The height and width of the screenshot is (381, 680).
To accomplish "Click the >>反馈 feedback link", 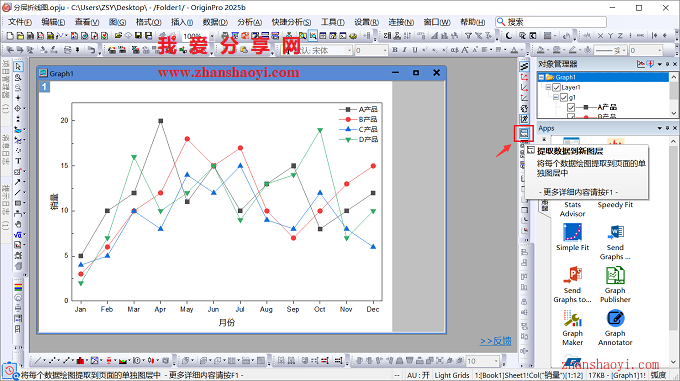I will tap(496, 341).
